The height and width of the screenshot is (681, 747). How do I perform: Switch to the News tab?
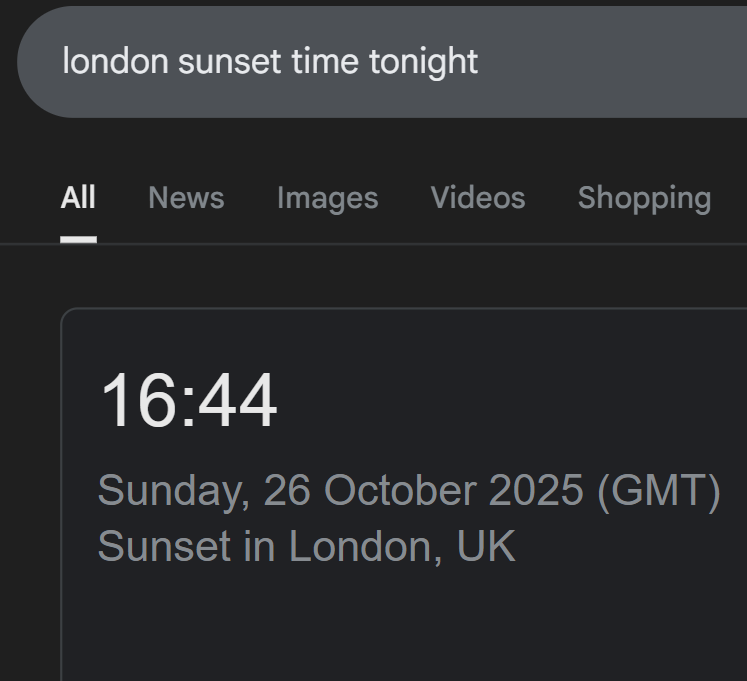[186, 198]
